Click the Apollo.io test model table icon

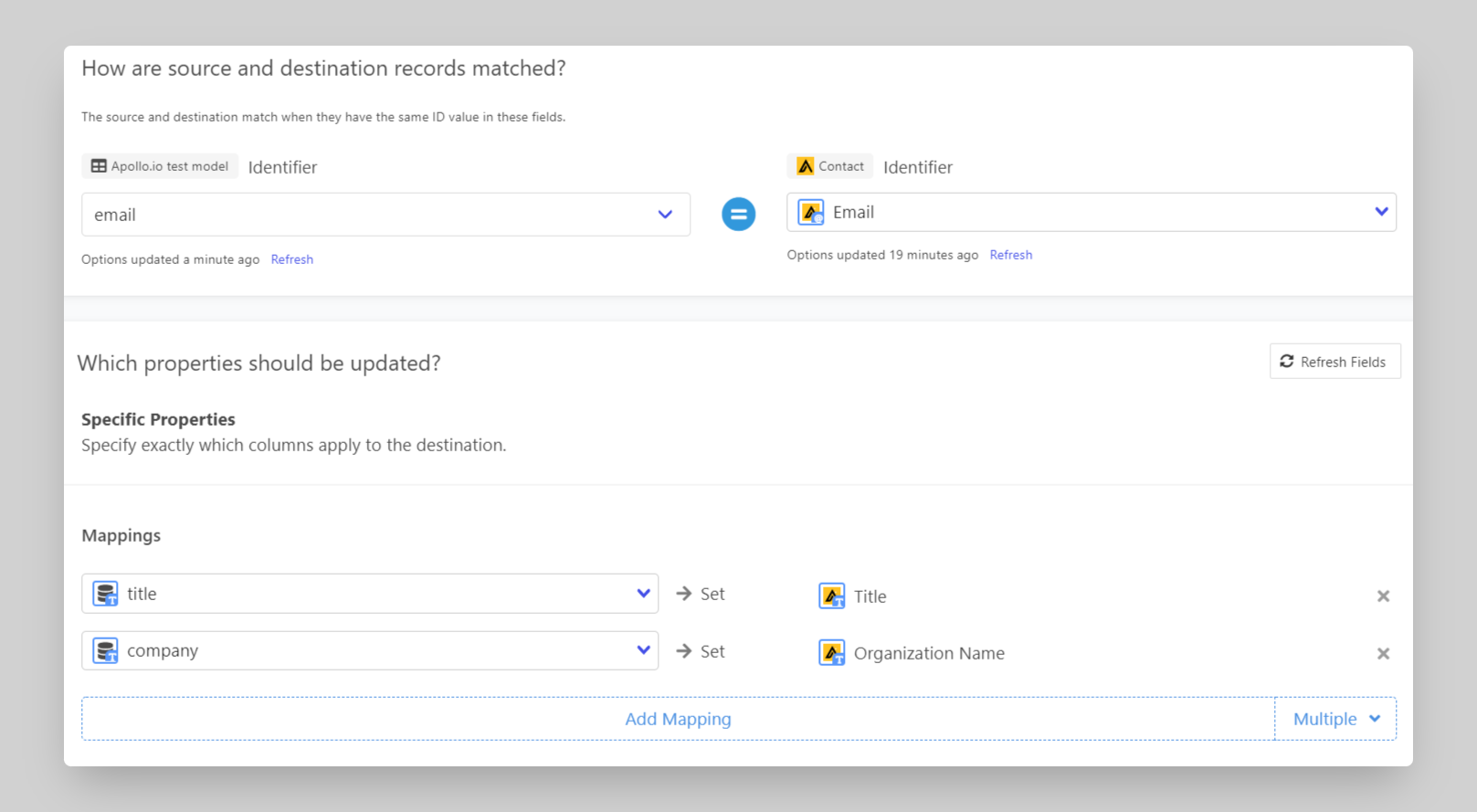99,166
